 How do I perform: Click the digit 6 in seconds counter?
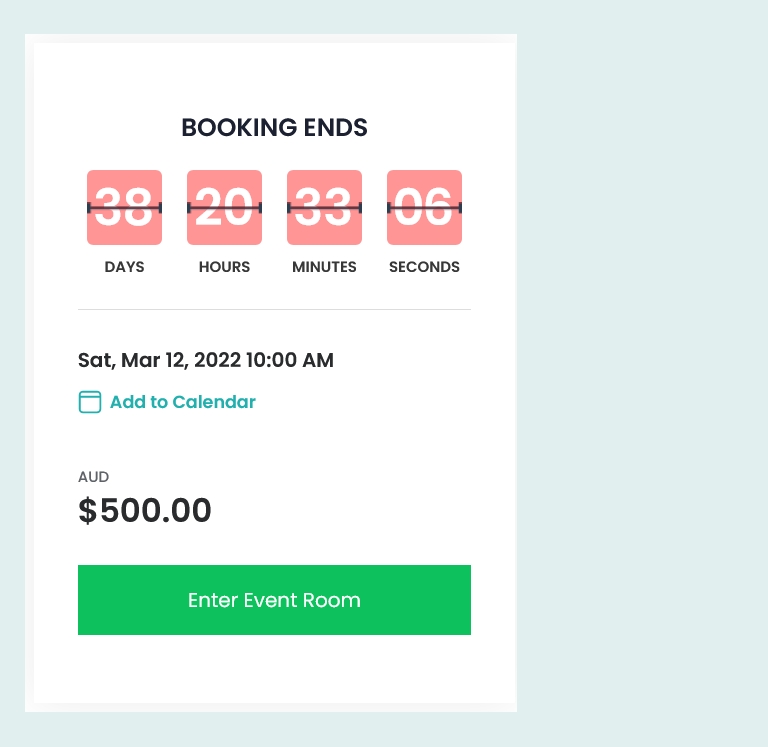[x=438, y=207]
